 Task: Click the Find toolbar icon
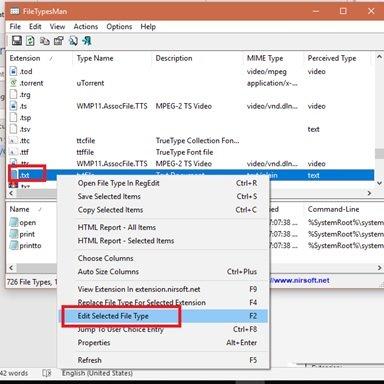(73, 41)
